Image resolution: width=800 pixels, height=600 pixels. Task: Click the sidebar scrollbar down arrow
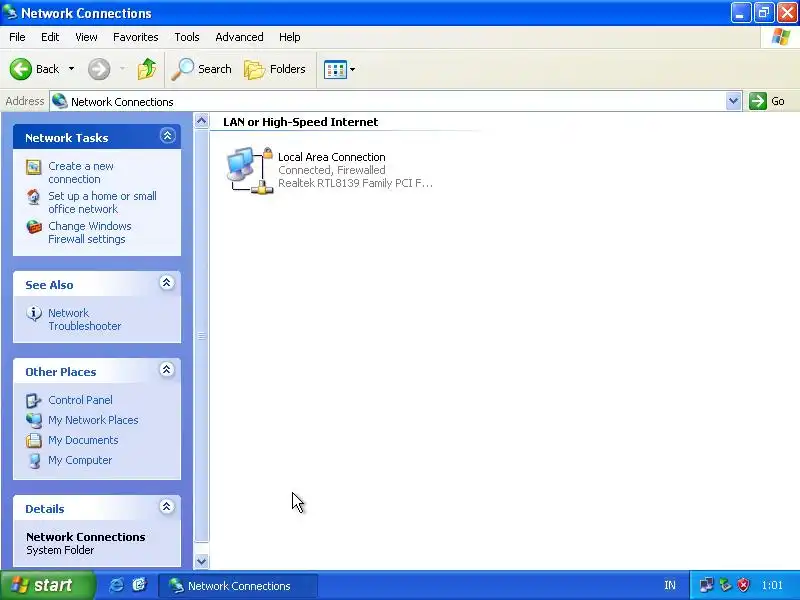click(x=202, y=561)
